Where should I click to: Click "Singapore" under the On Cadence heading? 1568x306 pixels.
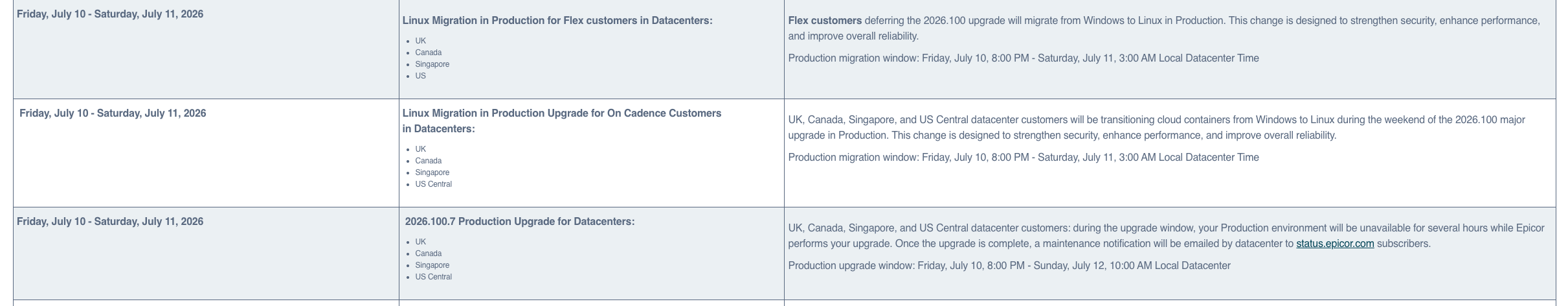[x=432, y=172]
